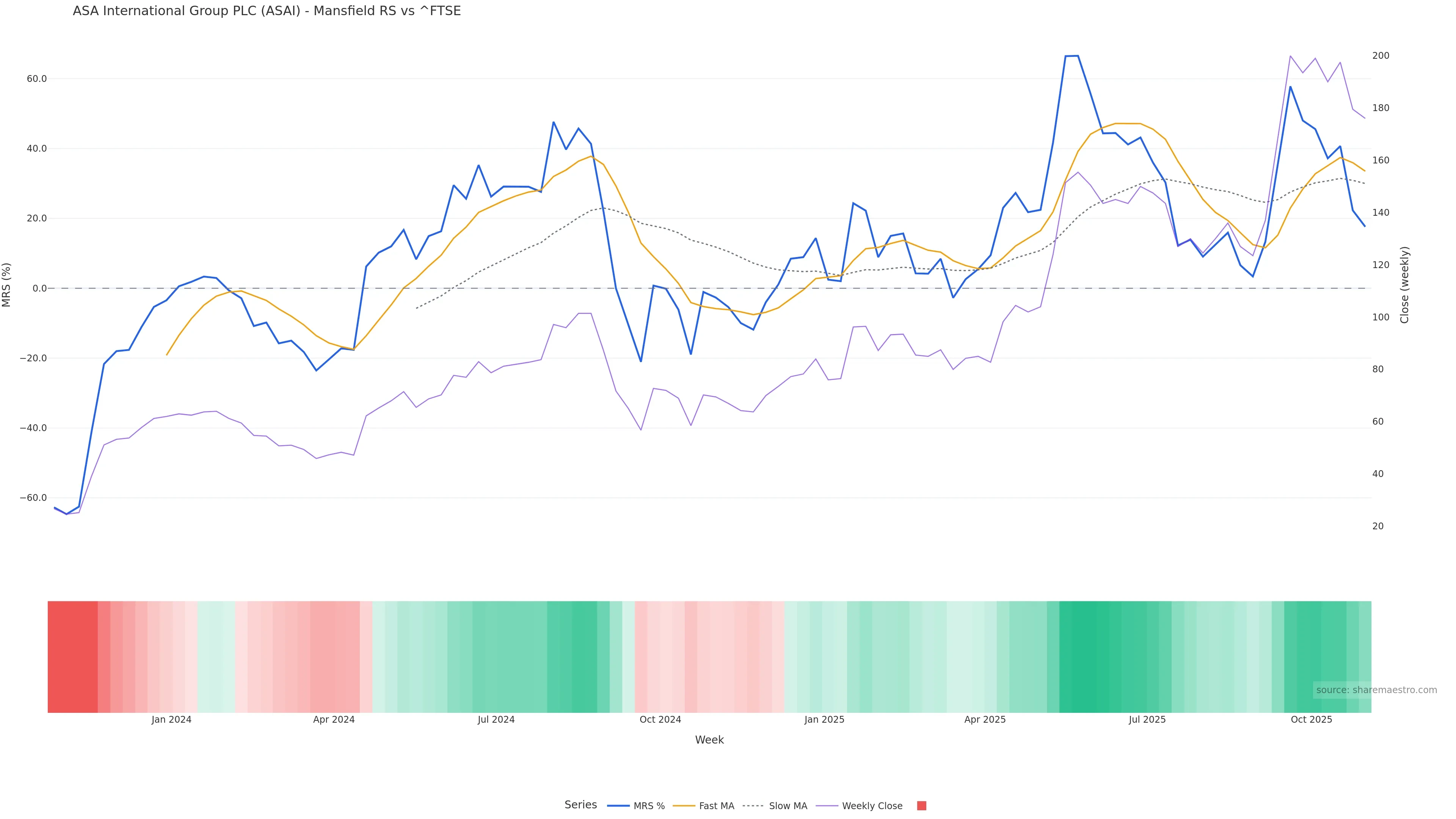
Task: Click the dark red heatmap block at far left
Action: point(72,657)
